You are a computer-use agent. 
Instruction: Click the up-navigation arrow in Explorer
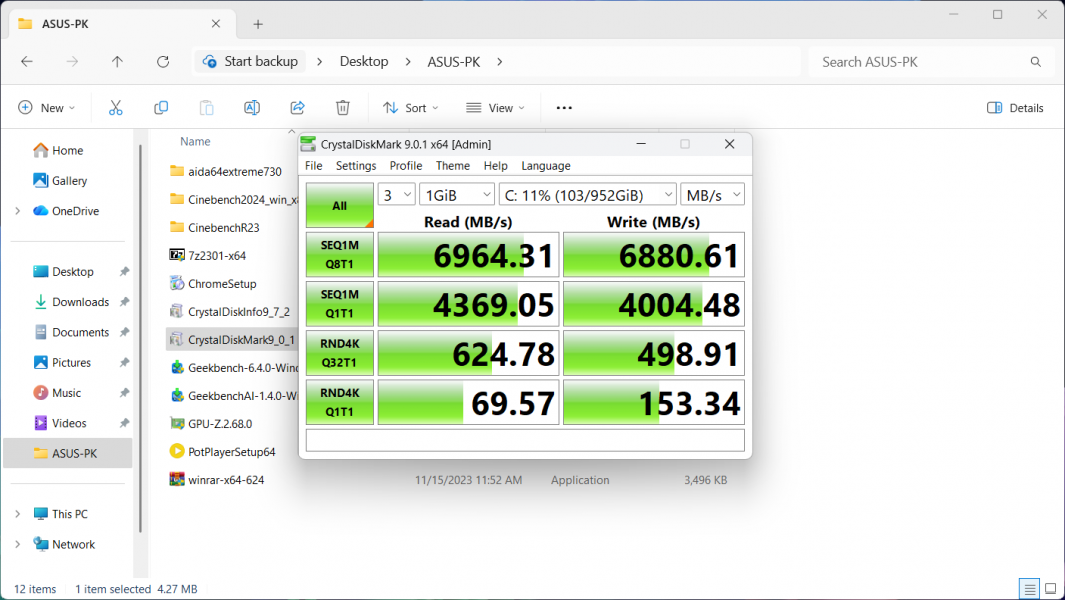click(x=117, y=61)
